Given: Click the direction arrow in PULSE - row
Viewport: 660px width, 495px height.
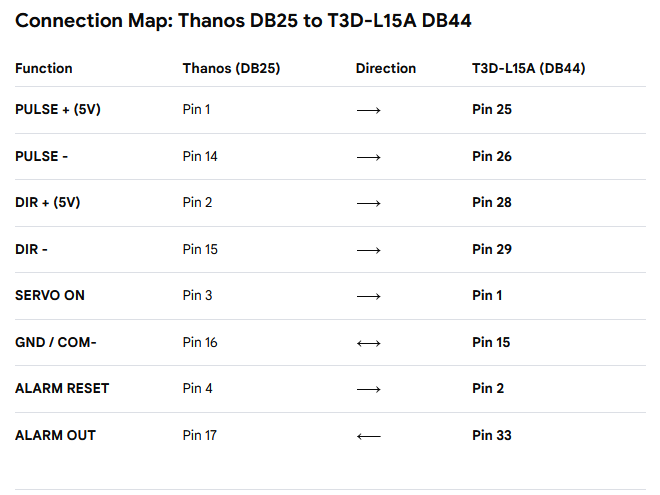Looking at the screenshot, I should point(369,157).
